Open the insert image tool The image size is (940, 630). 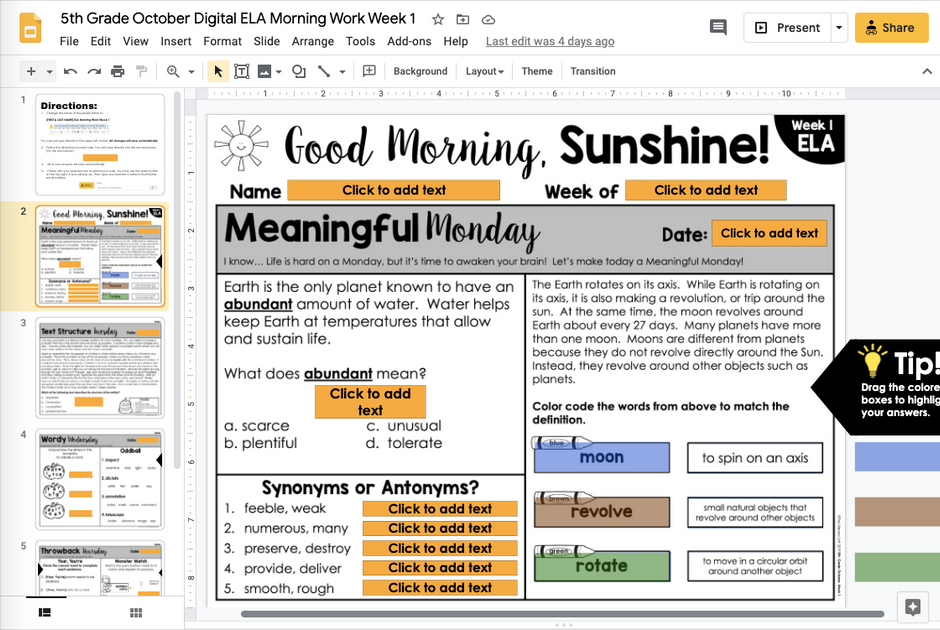click(266, 71)
